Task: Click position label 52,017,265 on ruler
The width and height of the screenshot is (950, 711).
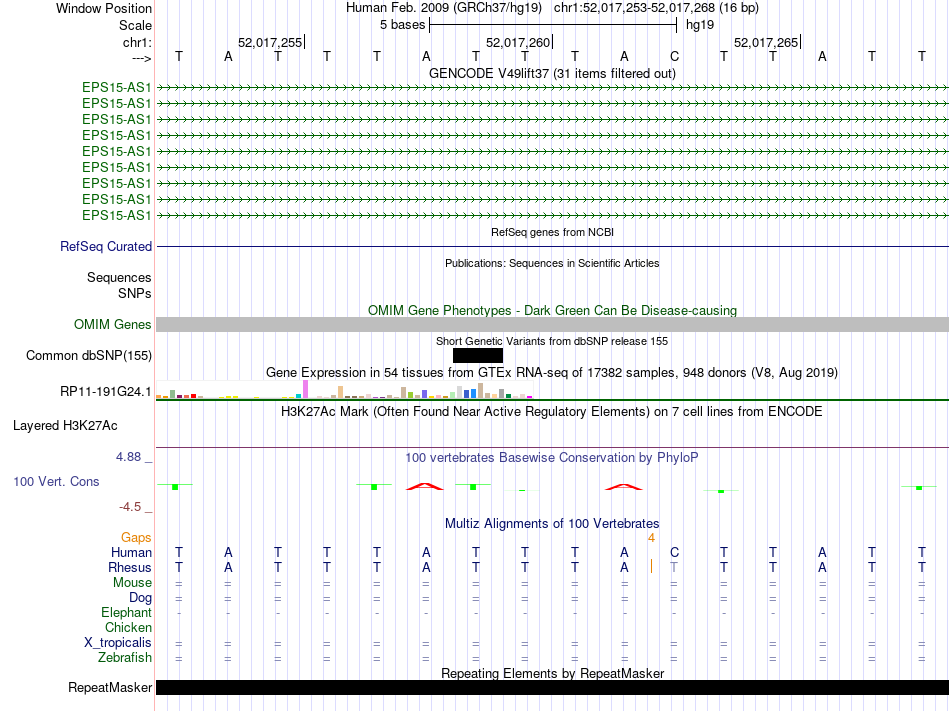Action: (x=766, y=42)
